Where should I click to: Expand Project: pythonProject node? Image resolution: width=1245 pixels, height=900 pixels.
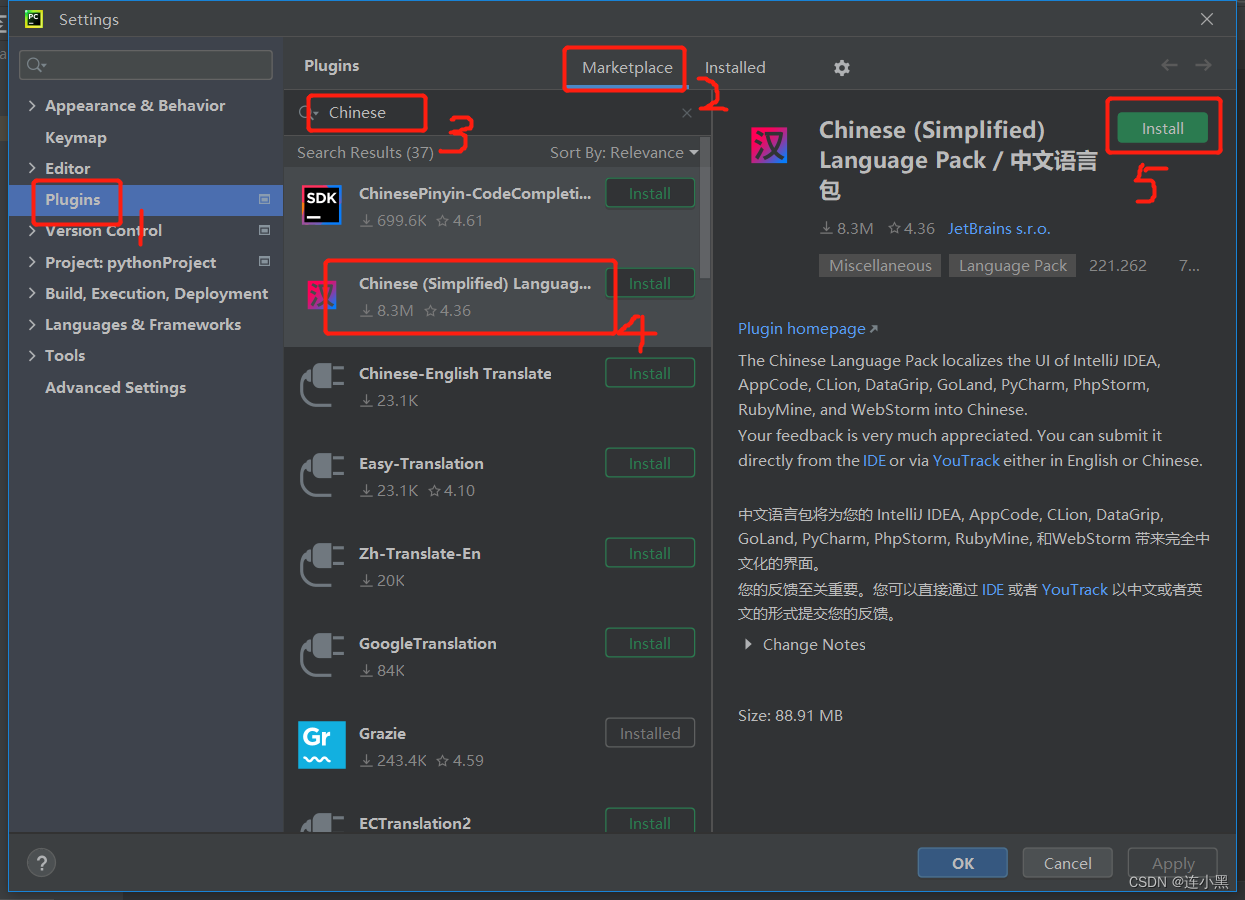(32, 263)
